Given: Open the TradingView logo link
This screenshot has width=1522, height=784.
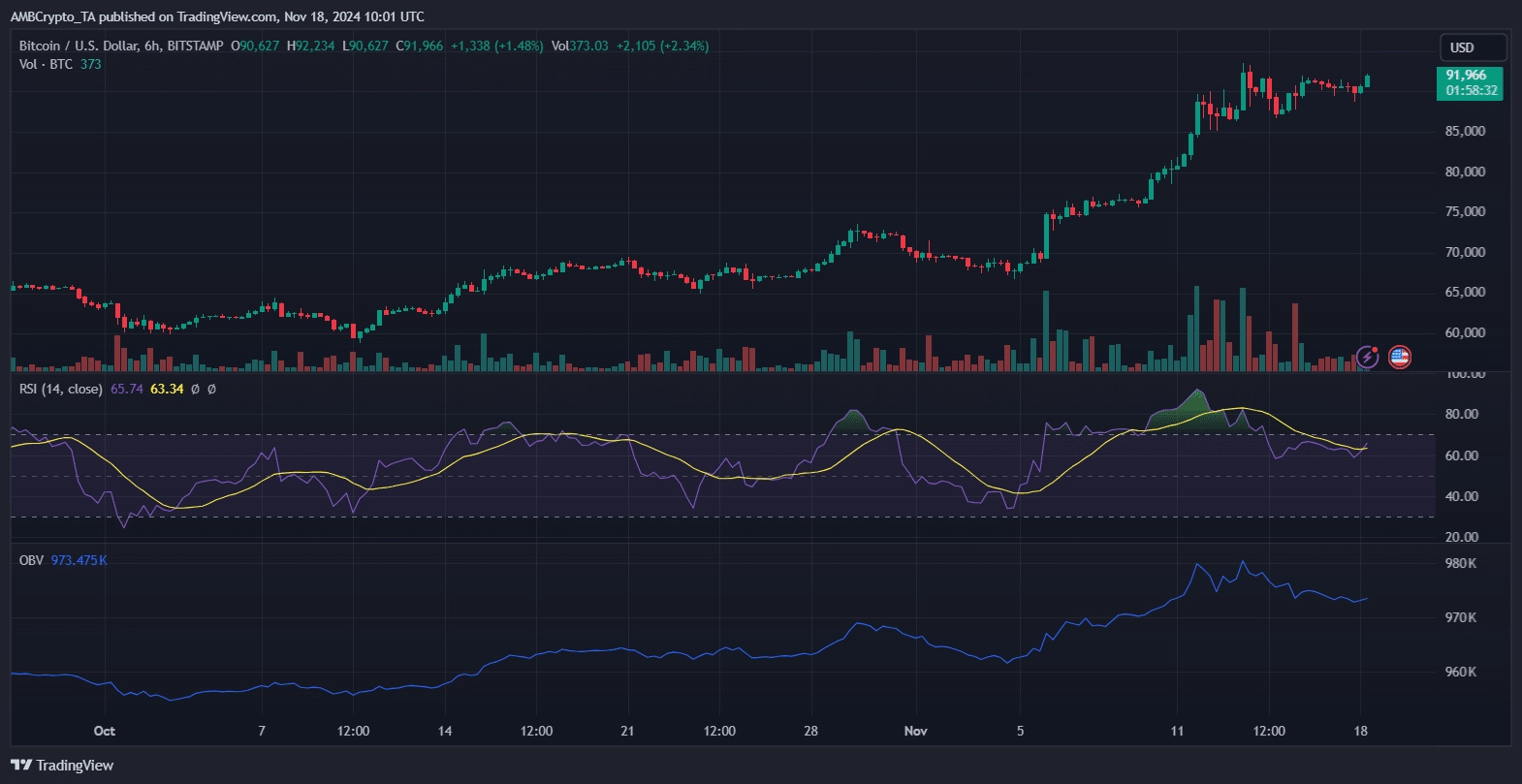Looking at the screenshot, I should (x=62, y=765).
